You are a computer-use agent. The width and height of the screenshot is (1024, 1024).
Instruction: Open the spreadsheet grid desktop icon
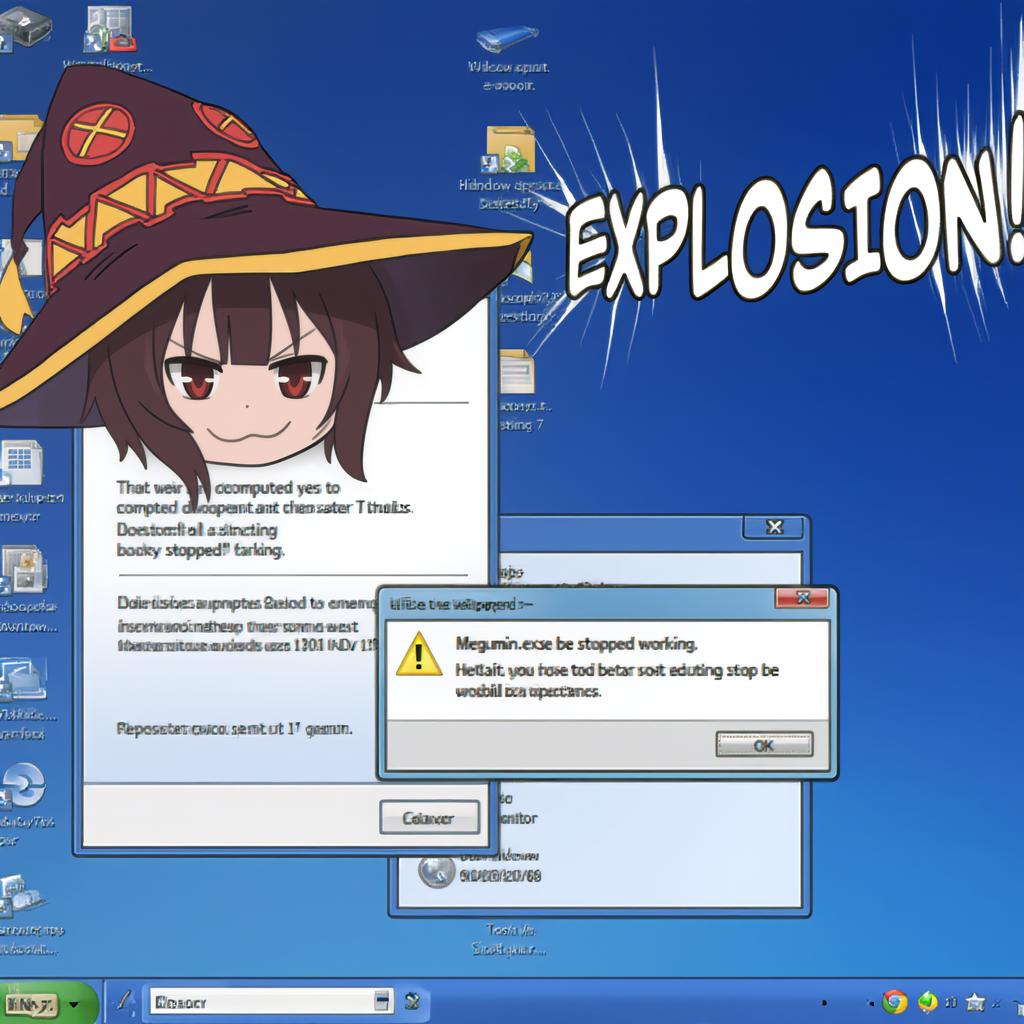click(21, 463)
